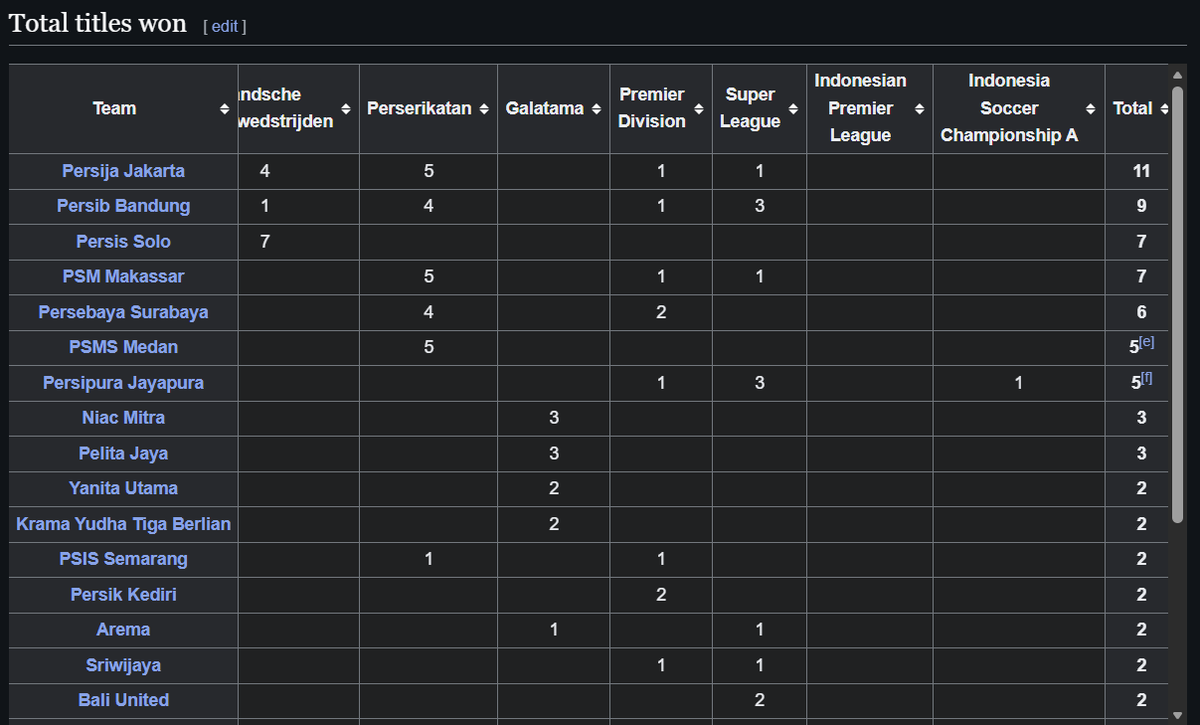Open Persija Jakarta team link
This screenshot has width=1200, height=725.
[123, 171]
